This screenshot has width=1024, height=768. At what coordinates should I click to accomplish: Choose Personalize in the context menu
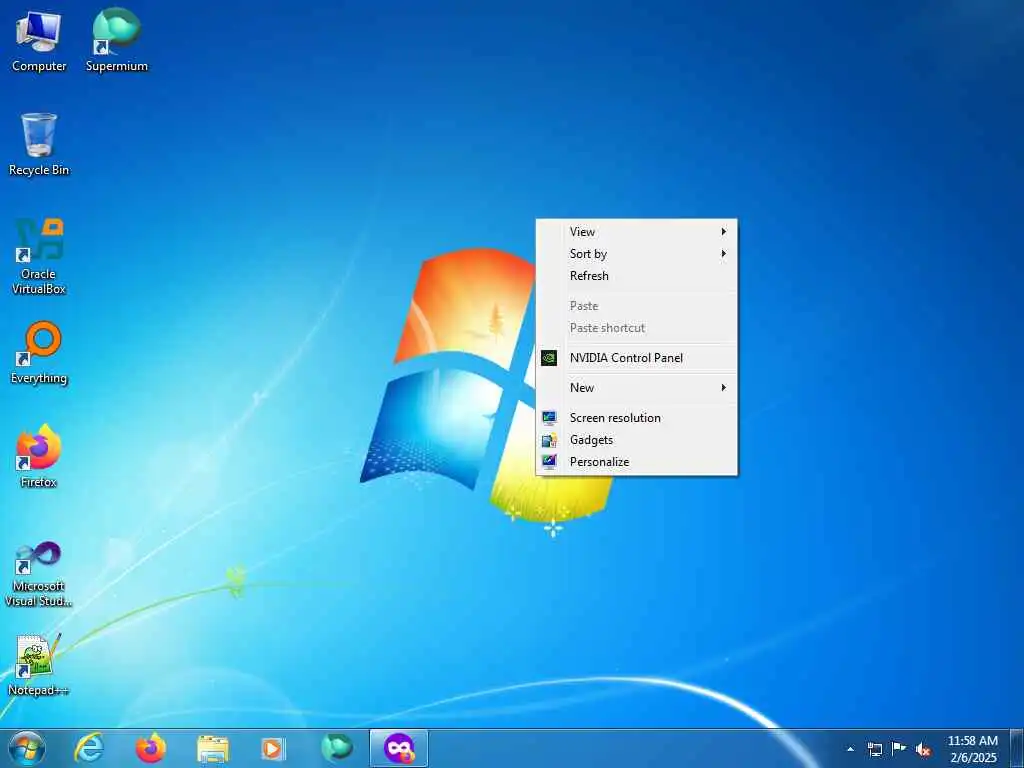point(637,462)
